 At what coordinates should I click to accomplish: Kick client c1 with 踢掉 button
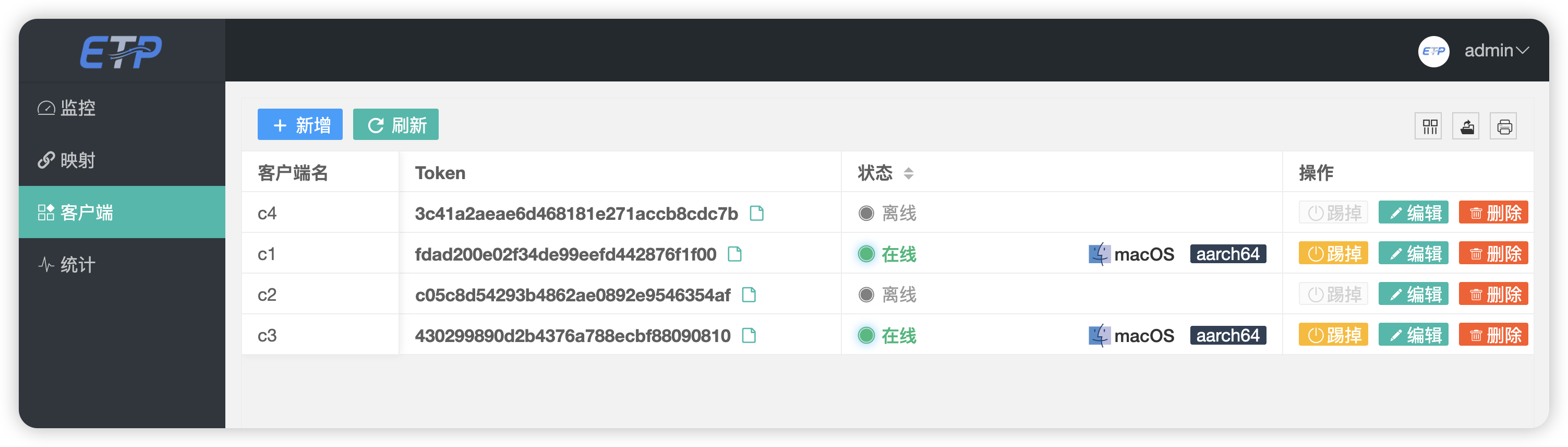tap(1333, 253)
